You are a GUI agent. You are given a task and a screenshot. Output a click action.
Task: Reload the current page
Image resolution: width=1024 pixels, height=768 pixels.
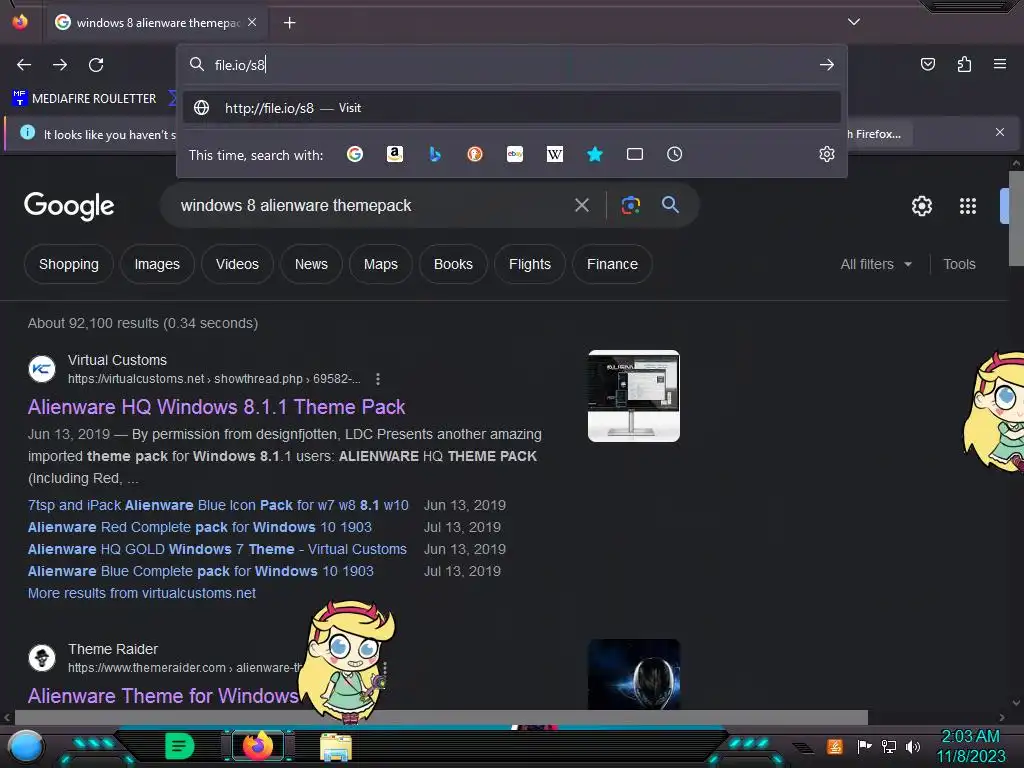tap(96, 65)
